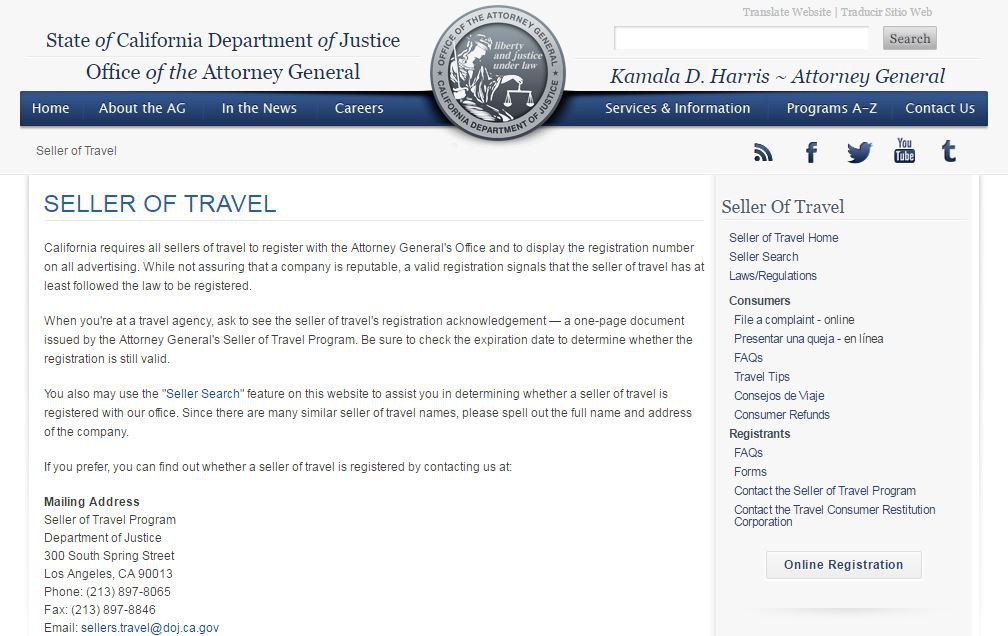Click the Office of the Attorney General title

[x=223, y=72]
